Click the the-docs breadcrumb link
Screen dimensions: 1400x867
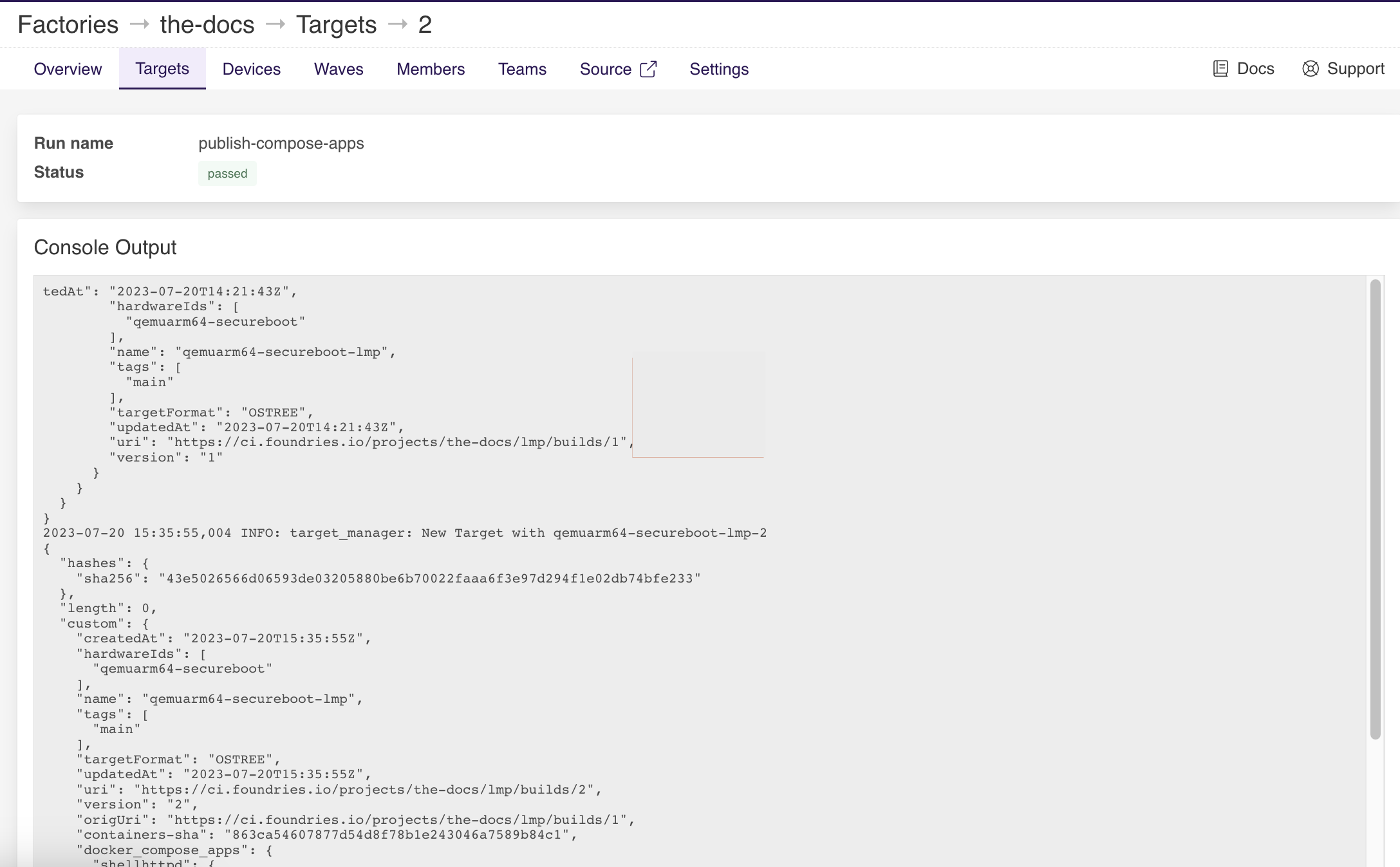[207, 24]
